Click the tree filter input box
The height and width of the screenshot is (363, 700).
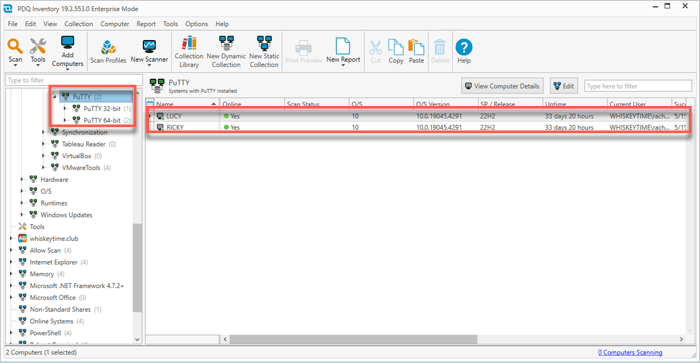pyautogui.click(x=74, y=80)
